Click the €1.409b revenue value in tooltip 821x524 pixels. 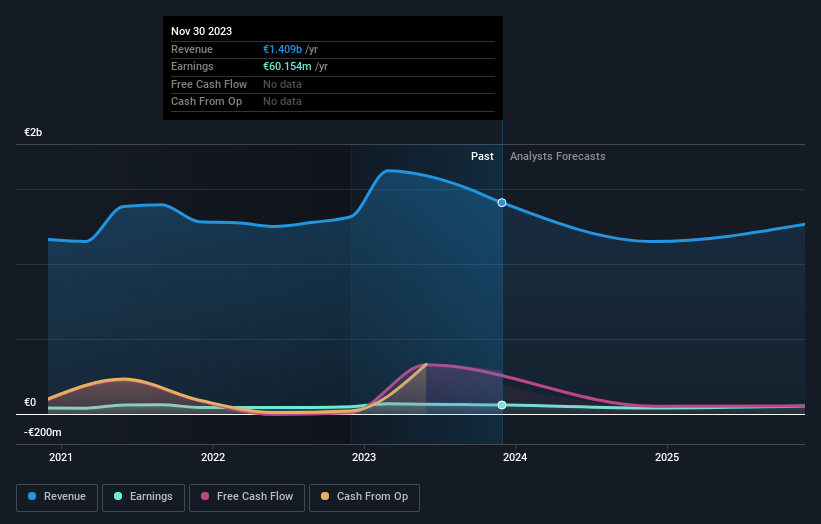pyautogui.click(x=283, y=49)
